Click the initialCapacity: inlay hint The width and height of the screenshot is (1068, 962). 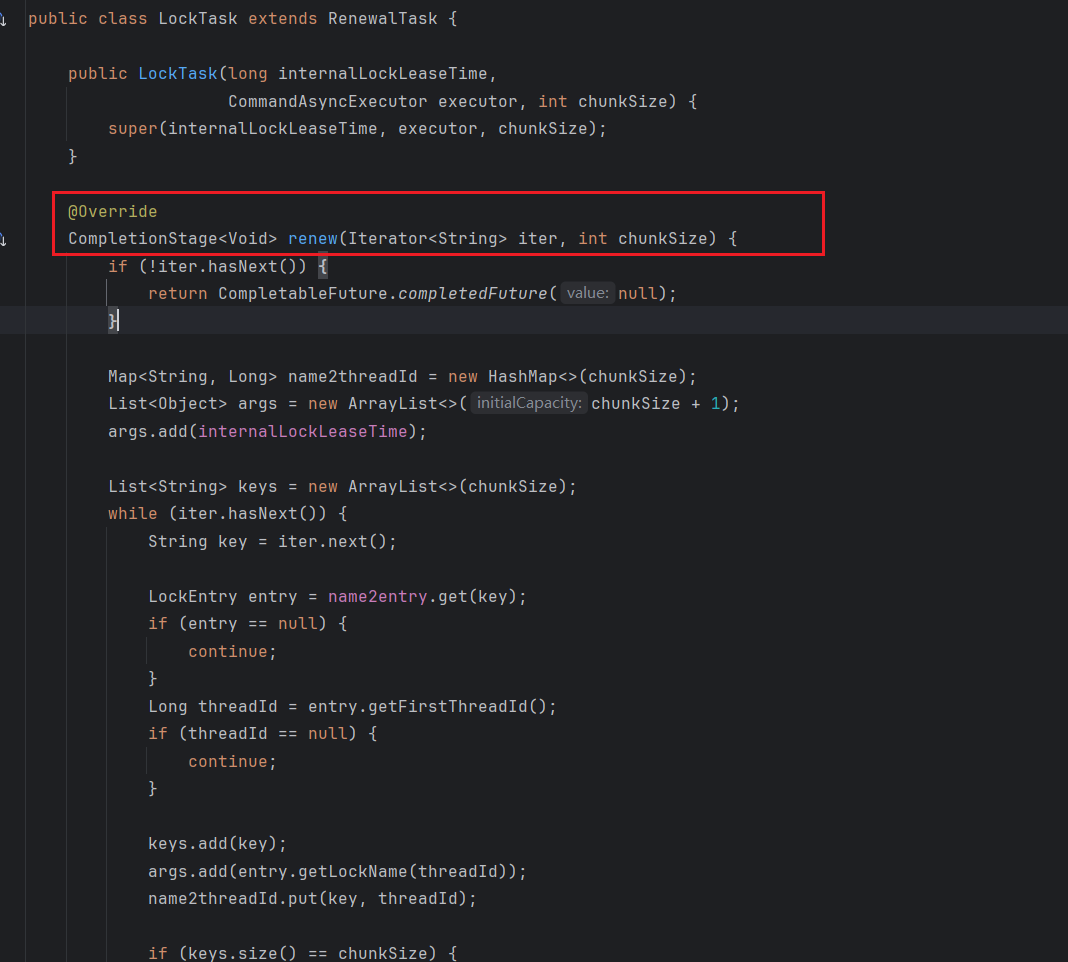click(529, 403)
